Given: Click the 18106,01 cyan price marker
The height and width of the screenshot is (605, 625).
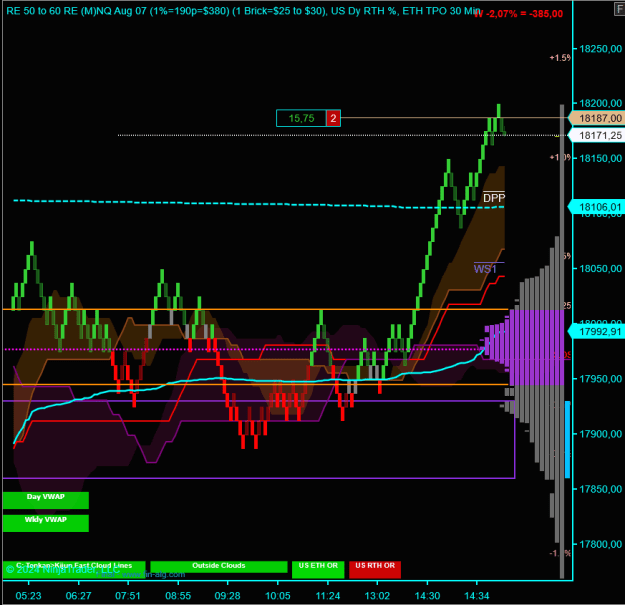Looking at the screenshot, I should coord(596,207).
